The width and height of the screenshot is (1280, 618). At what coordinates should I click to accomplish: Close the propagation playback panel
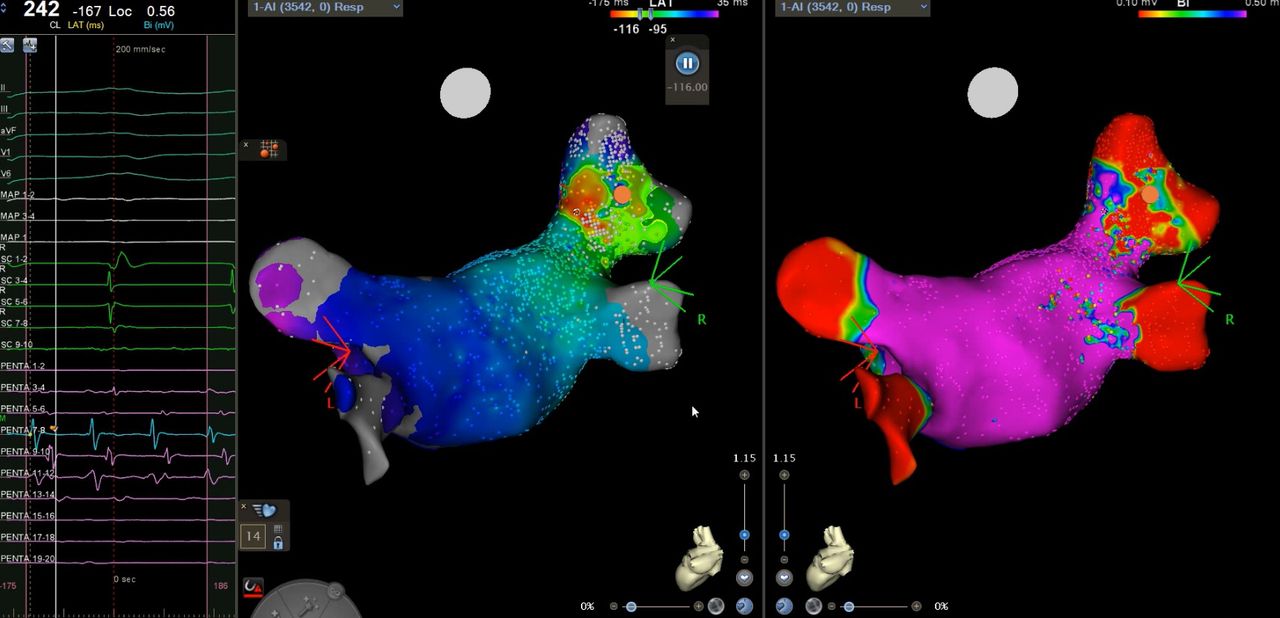coord(673,40)
